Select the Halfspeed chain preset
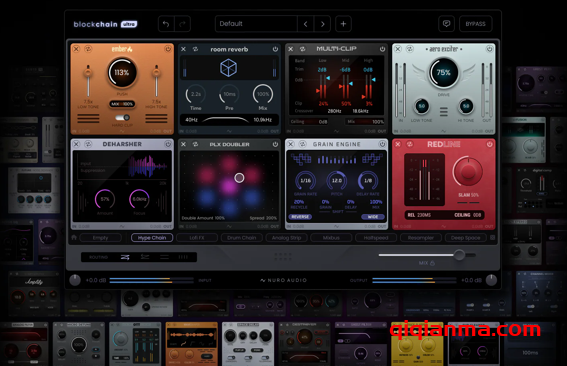Viewport: 567px width, 366px height. tap(376, 238)
